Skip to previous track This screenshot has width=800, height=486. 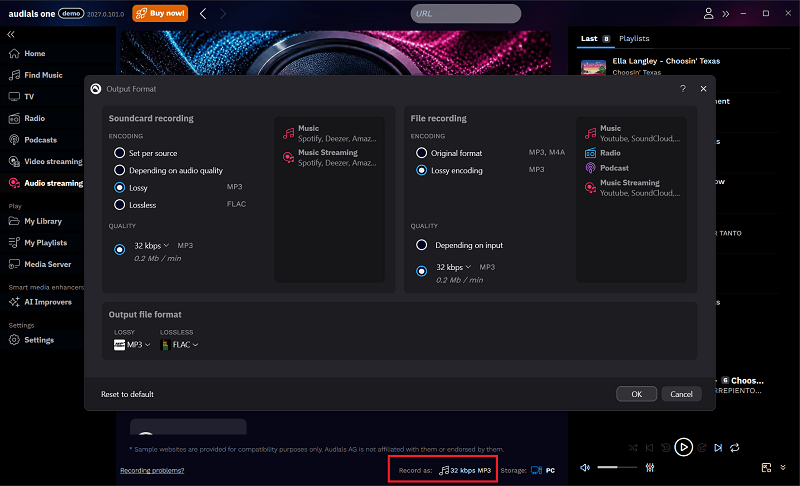pos(649,448)
